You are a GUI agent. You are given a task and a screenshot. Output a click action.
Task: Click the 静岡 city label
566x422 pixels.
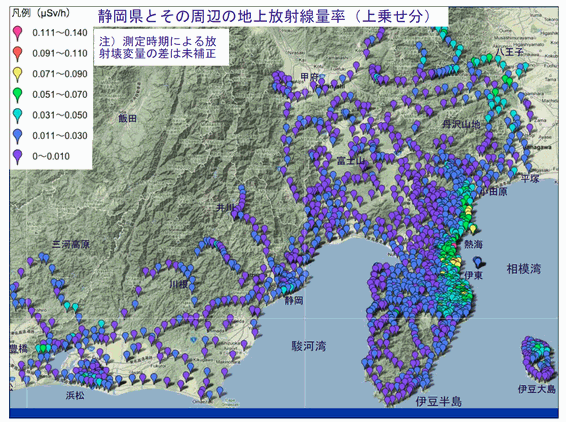(x=294, y=300)
